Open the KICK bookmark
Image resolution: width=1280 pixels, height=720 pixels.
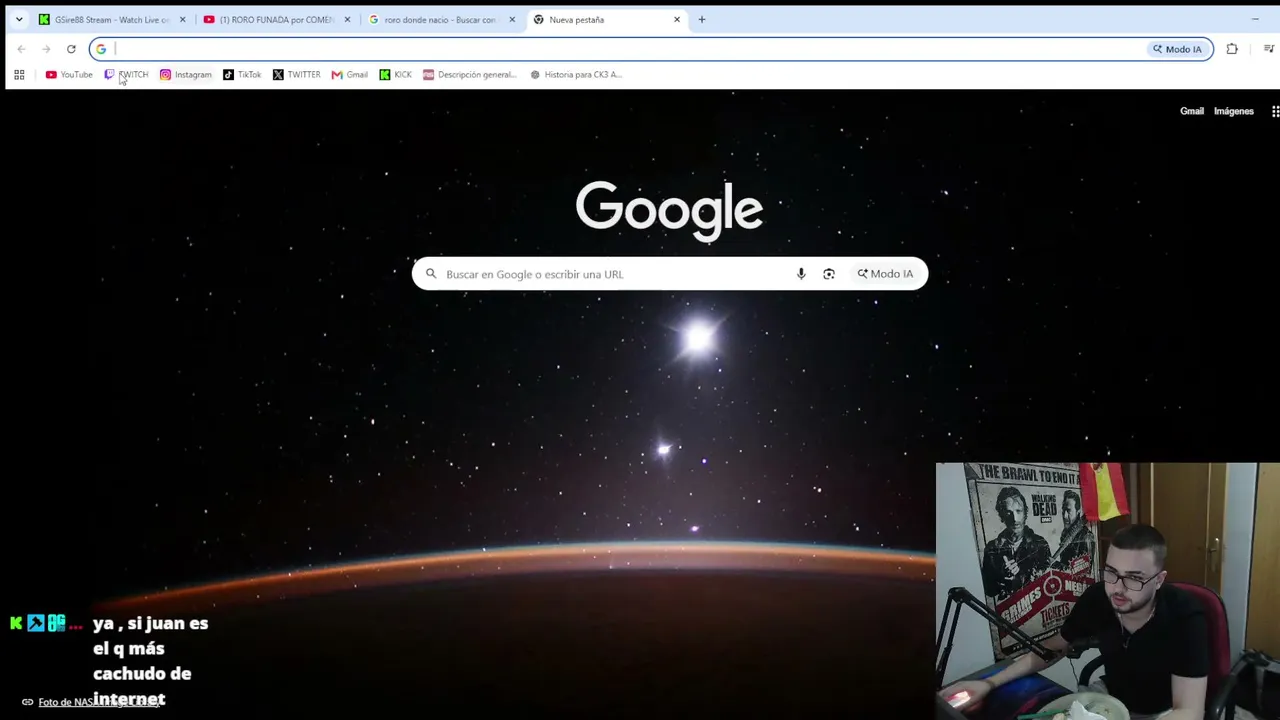click(x=395, y=75)
